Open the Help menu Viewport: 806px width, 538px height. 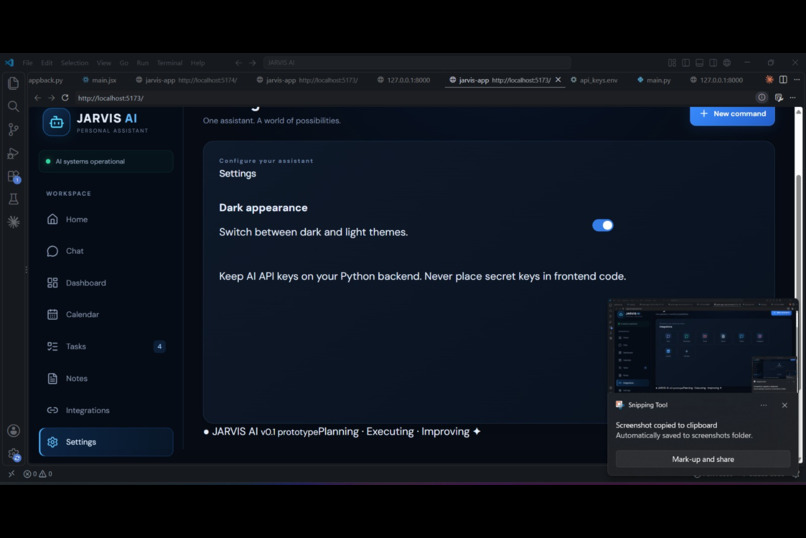click(197, 63)
